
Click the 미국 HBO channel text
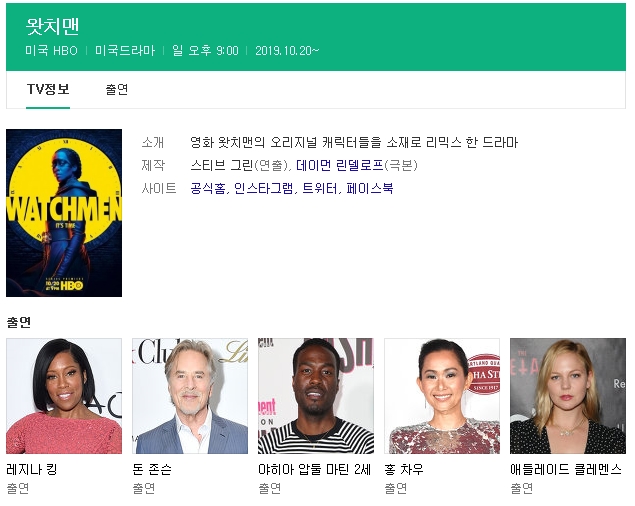[51, 51]
